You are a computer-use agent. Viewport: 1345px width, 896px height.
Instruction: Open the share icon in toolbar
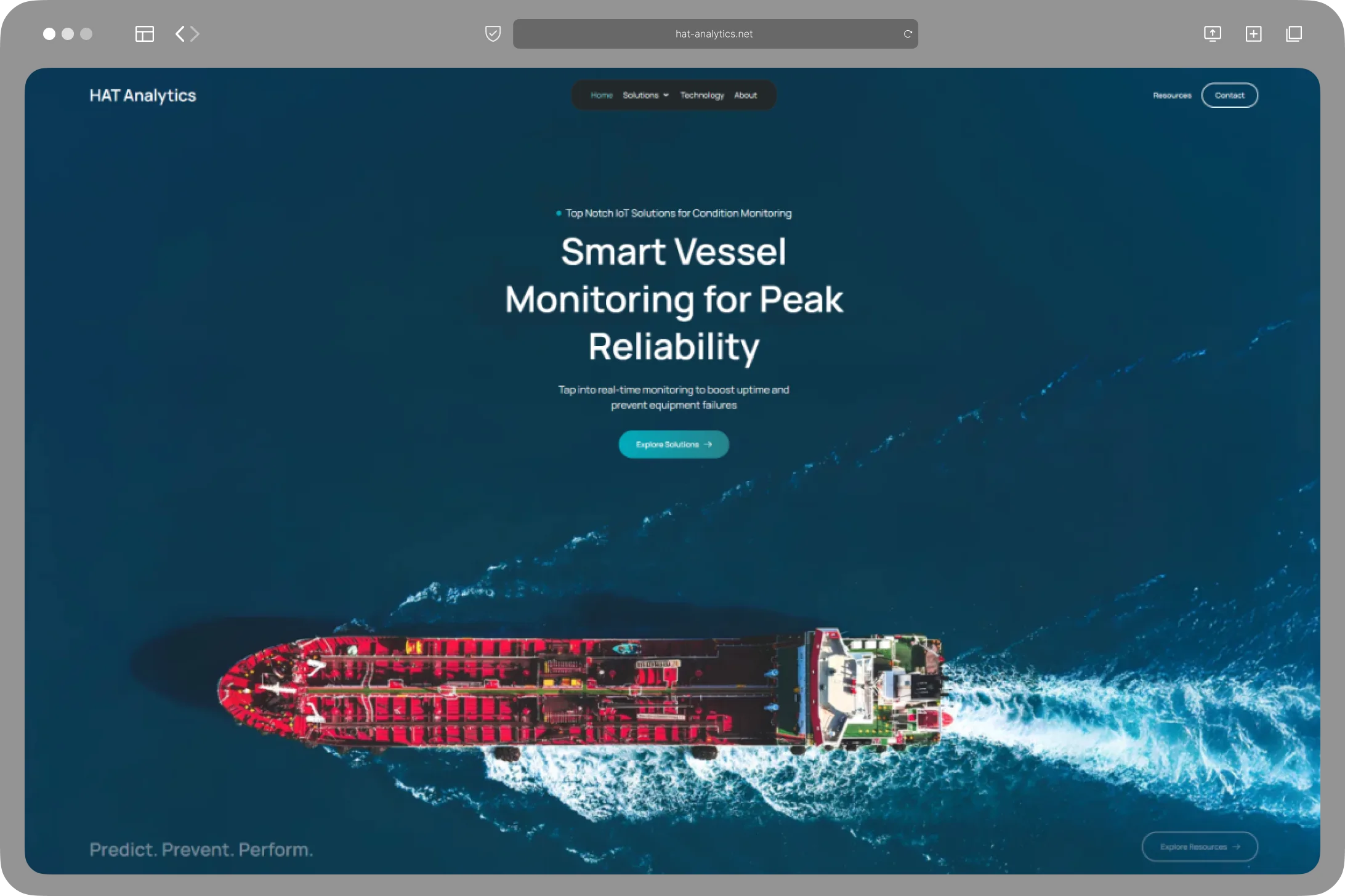(x=1213, y=34)
